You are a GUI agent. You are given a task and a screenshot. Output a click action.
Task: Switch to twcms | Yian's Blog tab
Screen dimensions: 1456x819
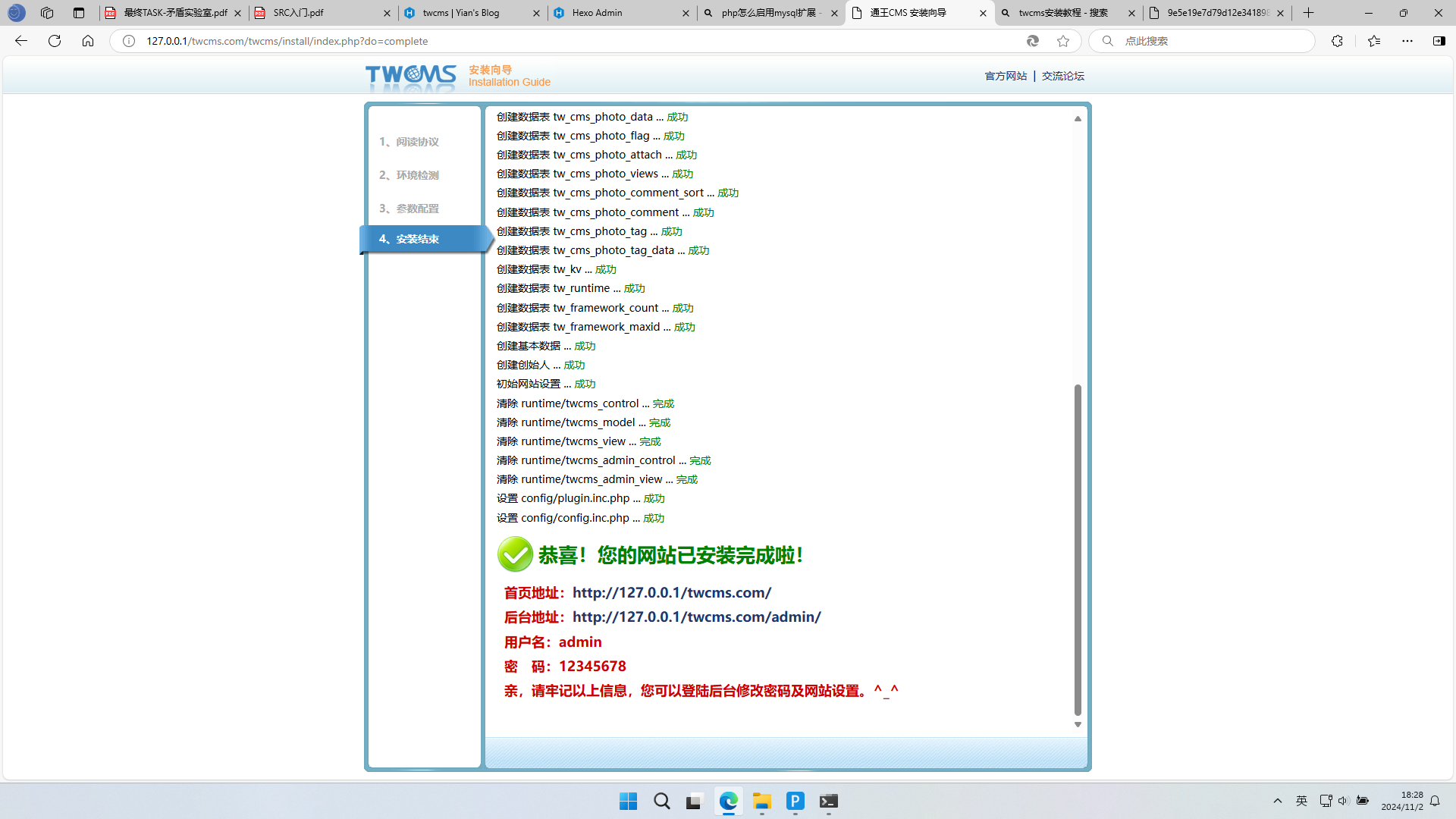(x=472, y=13)
